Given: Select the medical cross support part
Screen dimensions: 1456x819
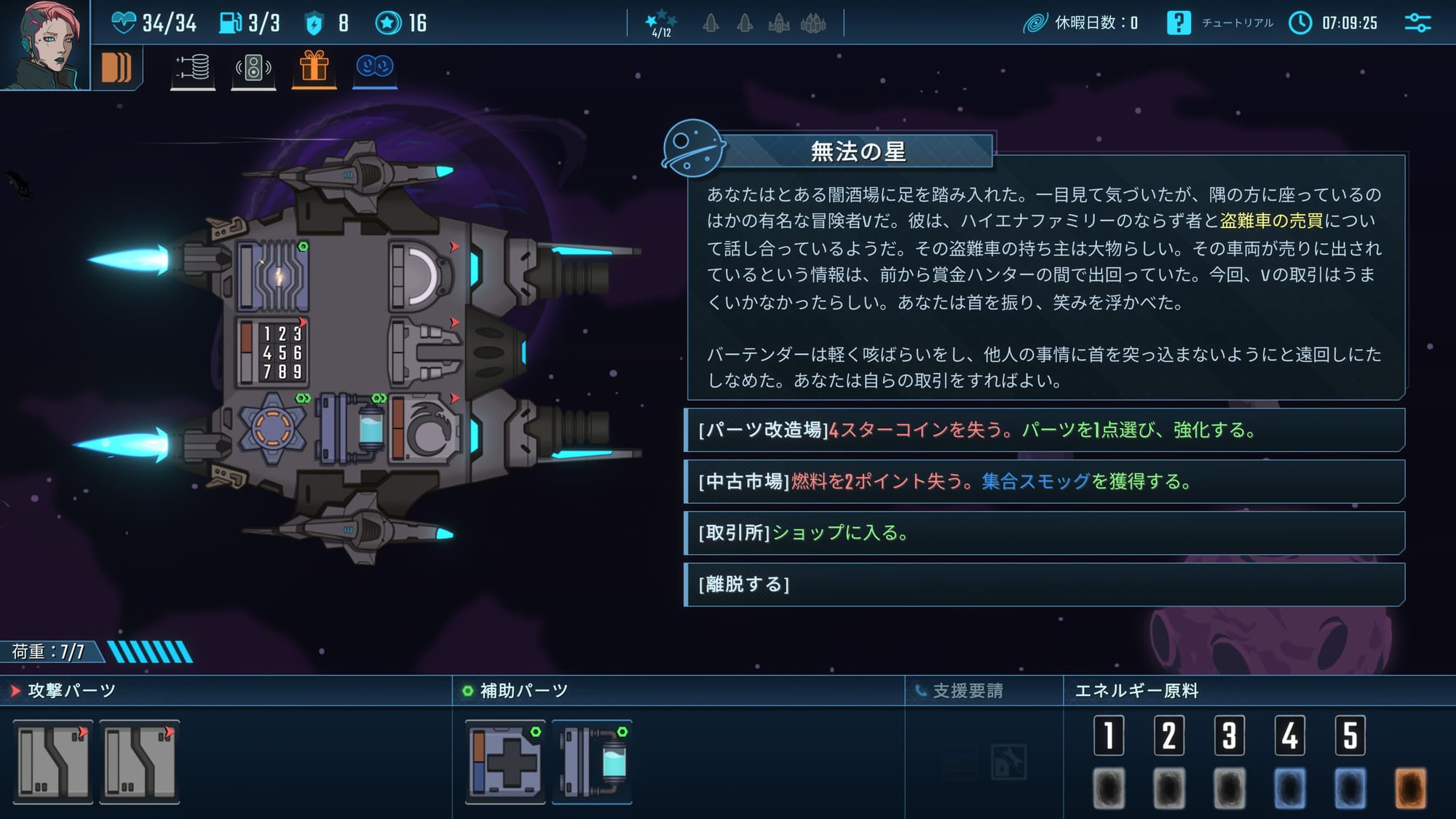Looking at the screenshot, I should click(505, 761).
